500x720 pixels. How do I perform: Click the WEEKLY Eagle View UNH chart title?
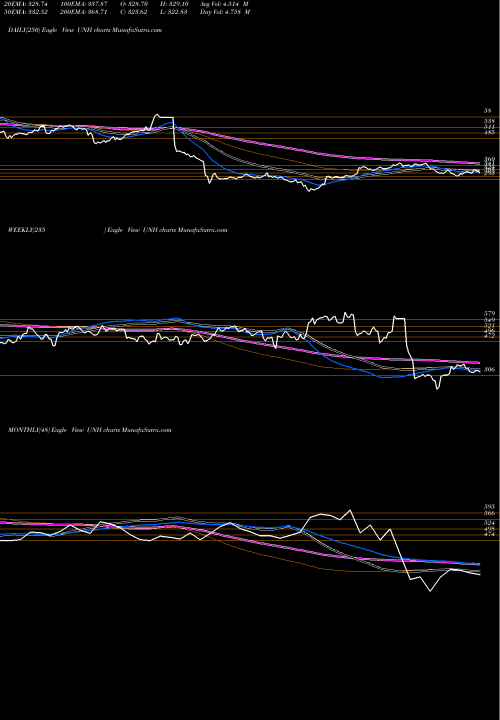118,230
